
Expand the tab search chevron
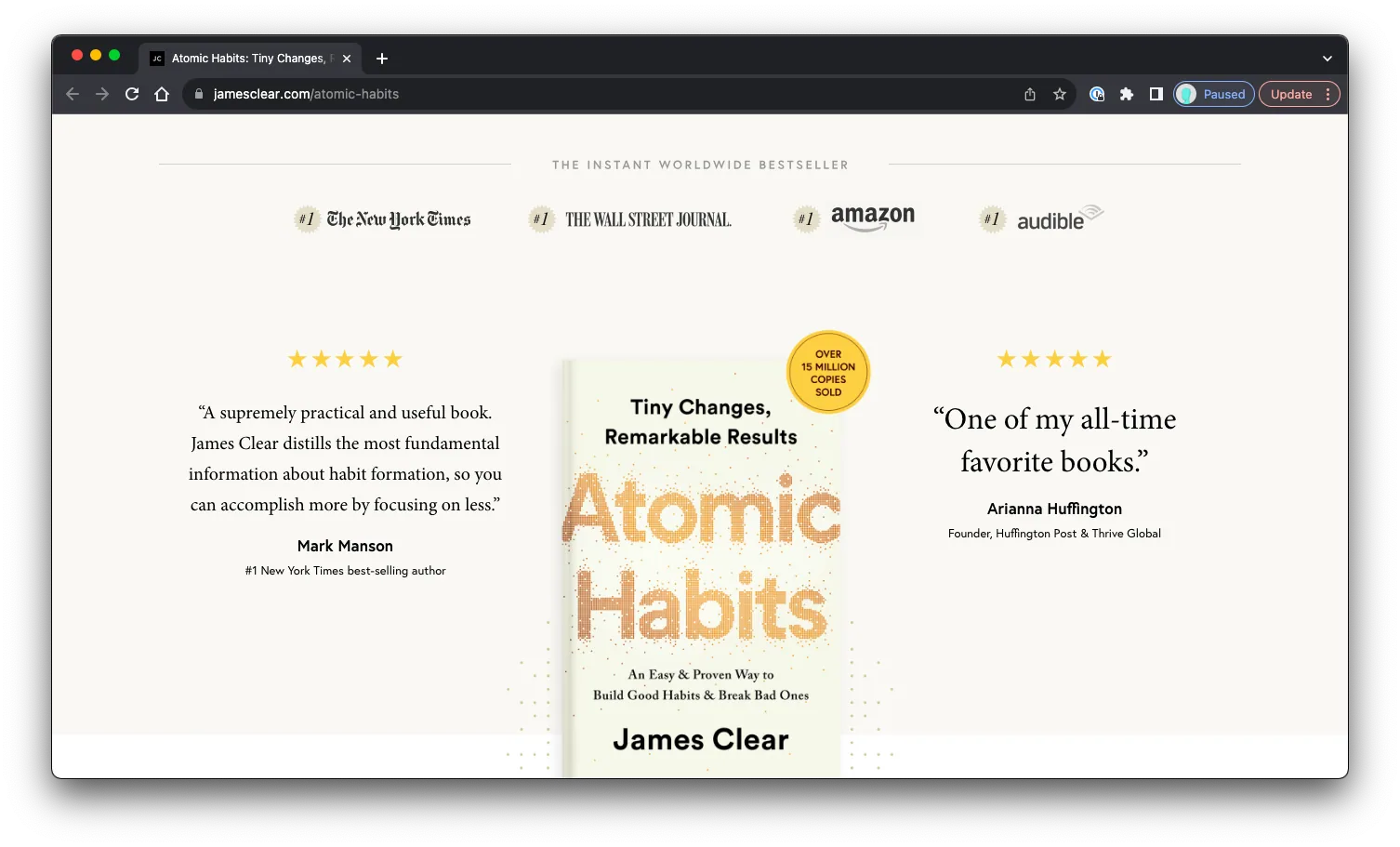1327,59
